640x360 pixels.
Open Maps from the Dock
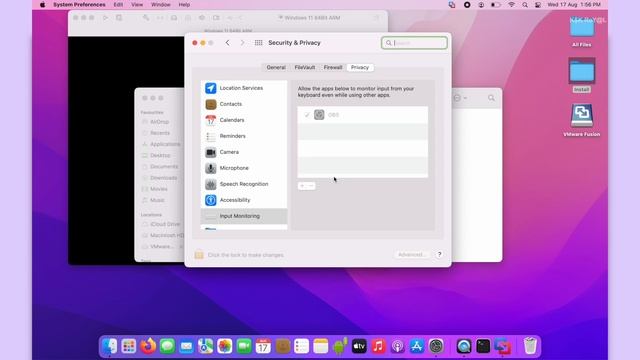tap(205, 346)
